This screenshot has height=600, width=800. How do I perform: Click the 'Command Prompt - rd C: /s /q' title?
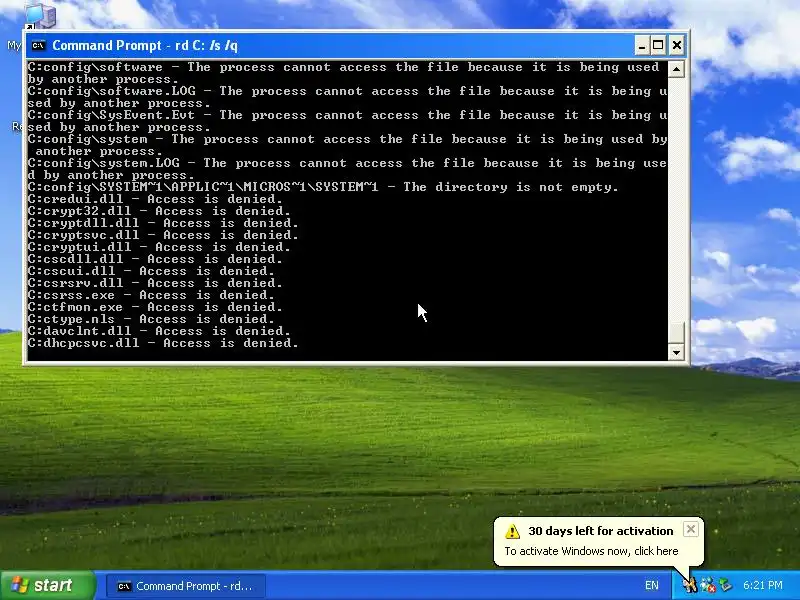(145, 46)
